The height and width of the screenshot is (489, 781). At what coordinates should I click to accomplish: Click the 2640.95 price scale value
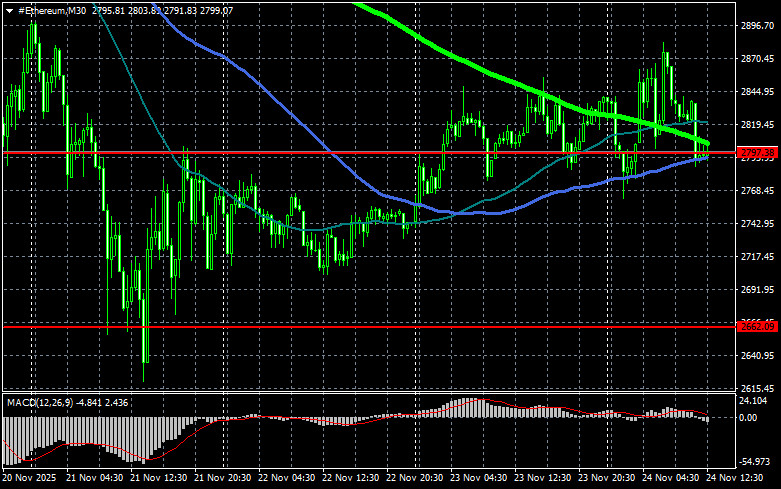click(758, 356)
